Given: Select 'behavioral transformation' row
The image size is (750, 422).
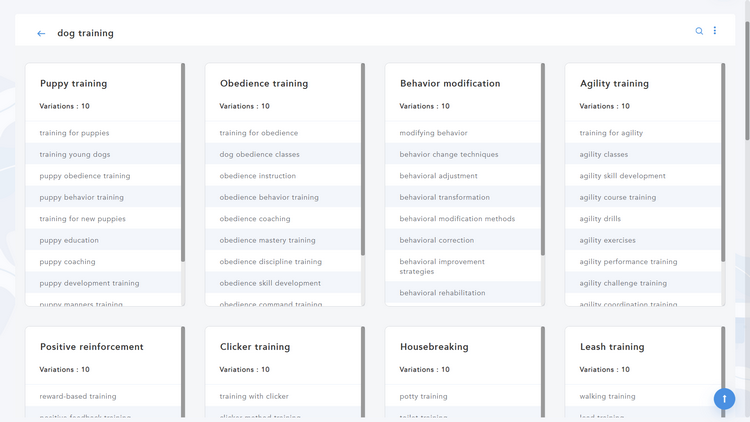Looking at the screenshot, I should (x=463, y=197).
